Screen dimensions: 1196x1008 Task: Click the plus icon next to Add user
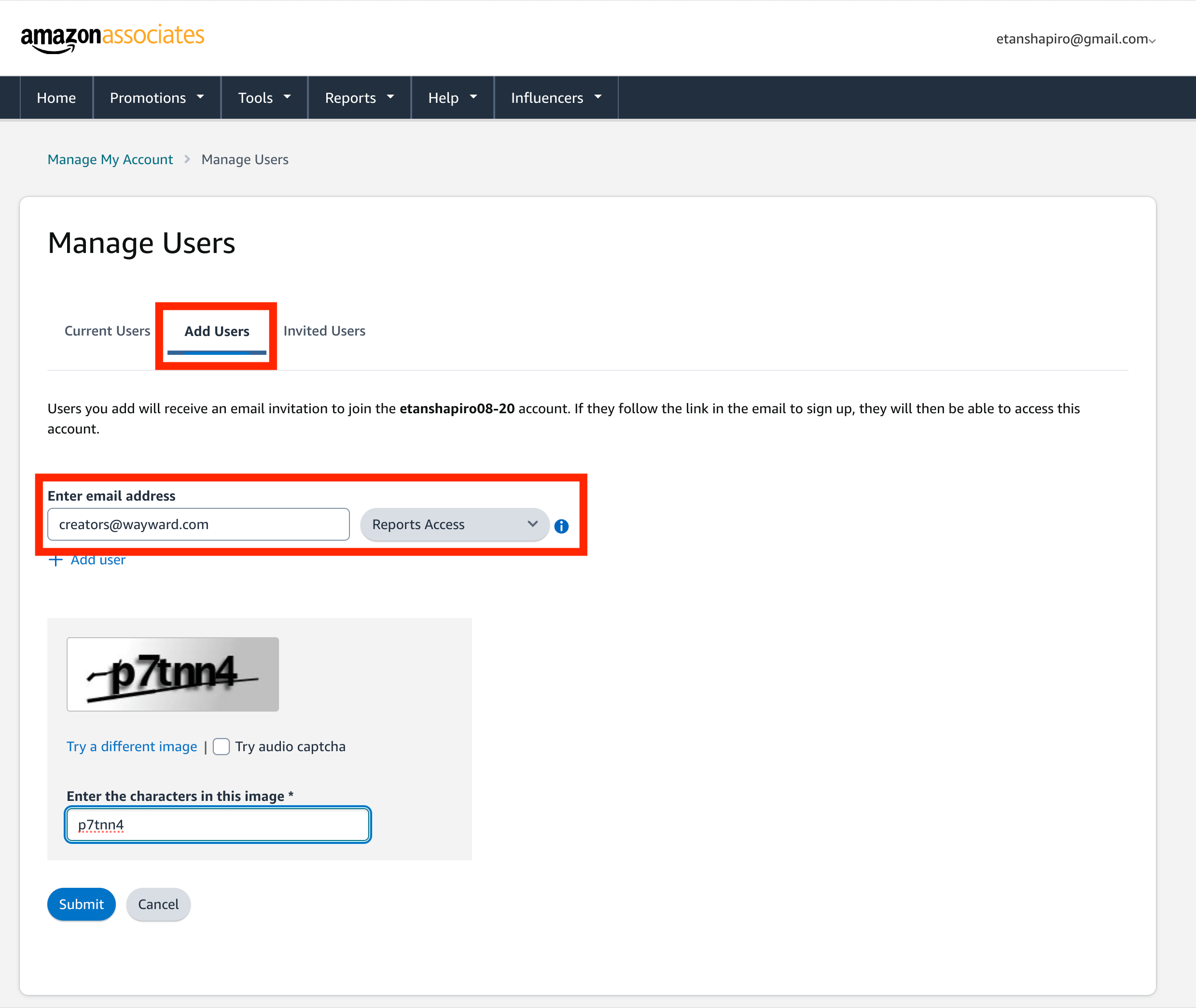click(x=56, y=560)
